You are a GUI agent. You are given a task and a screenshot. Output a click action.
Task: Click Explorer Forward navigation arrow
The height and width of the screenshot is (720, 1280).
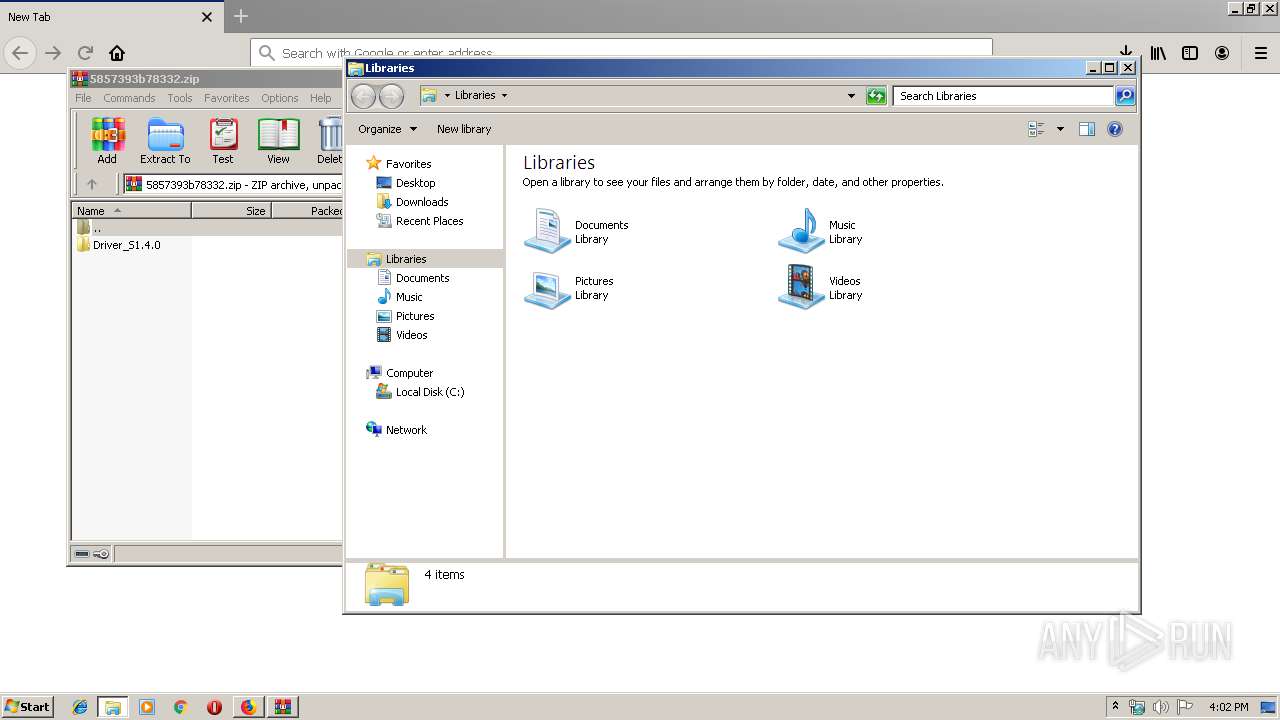click(391, 96)
